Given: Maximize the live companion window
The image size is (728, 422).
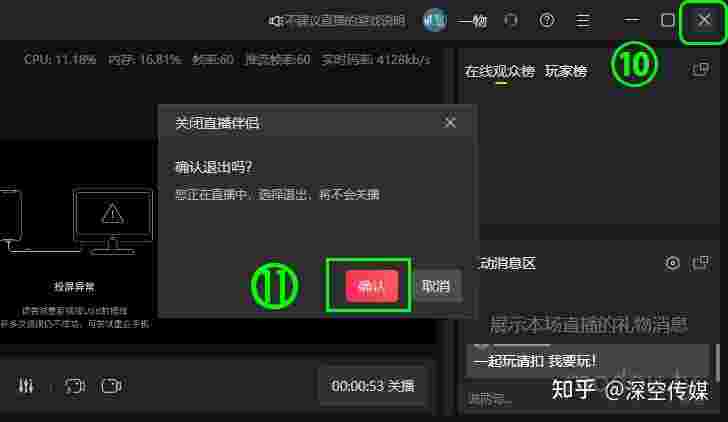Looking at the screenshot, I should (x=667, y=20).
